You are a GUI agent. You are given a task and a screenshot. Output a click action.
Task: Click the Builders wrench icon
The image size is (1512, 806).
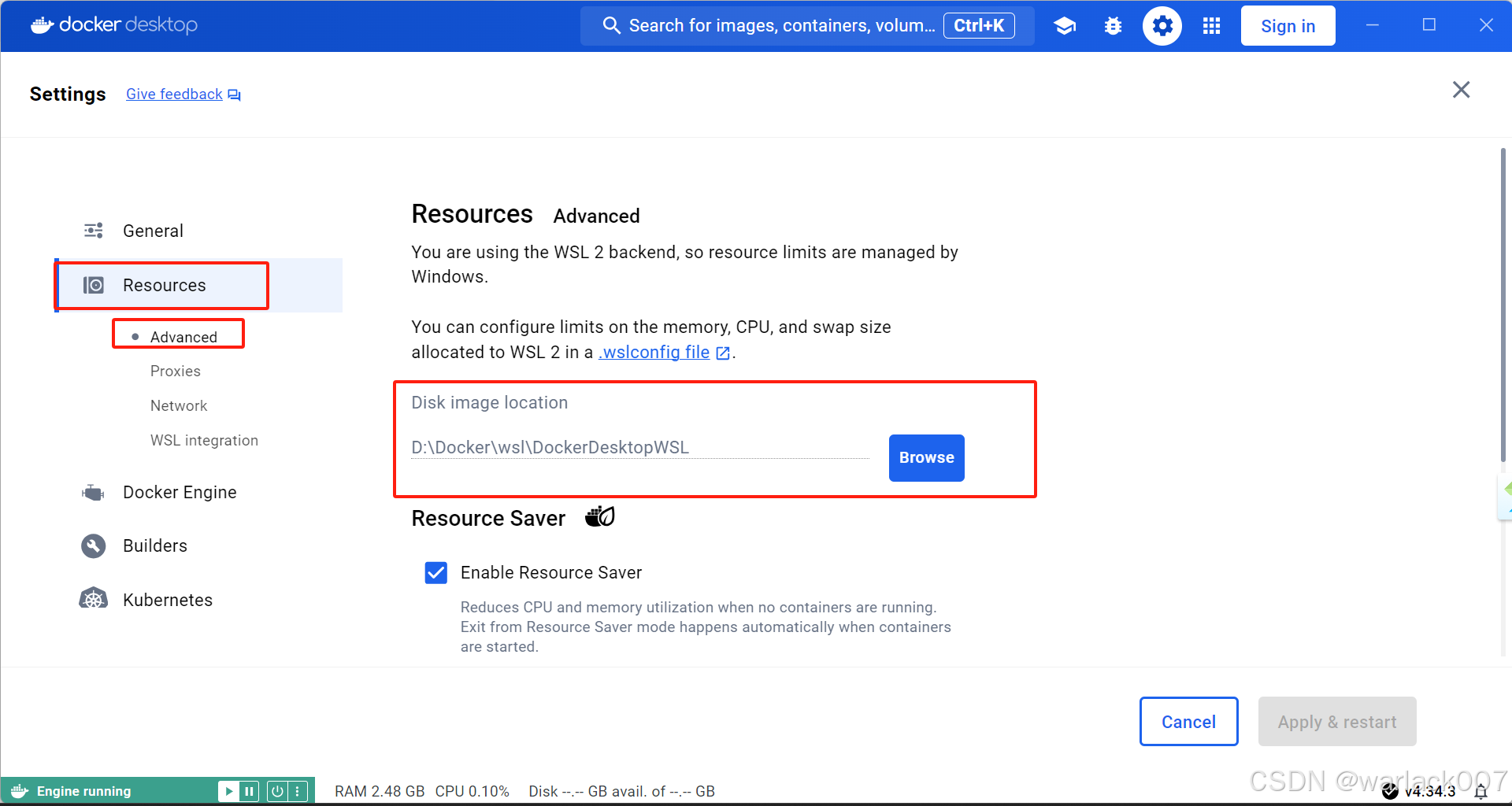pos(93,545)
